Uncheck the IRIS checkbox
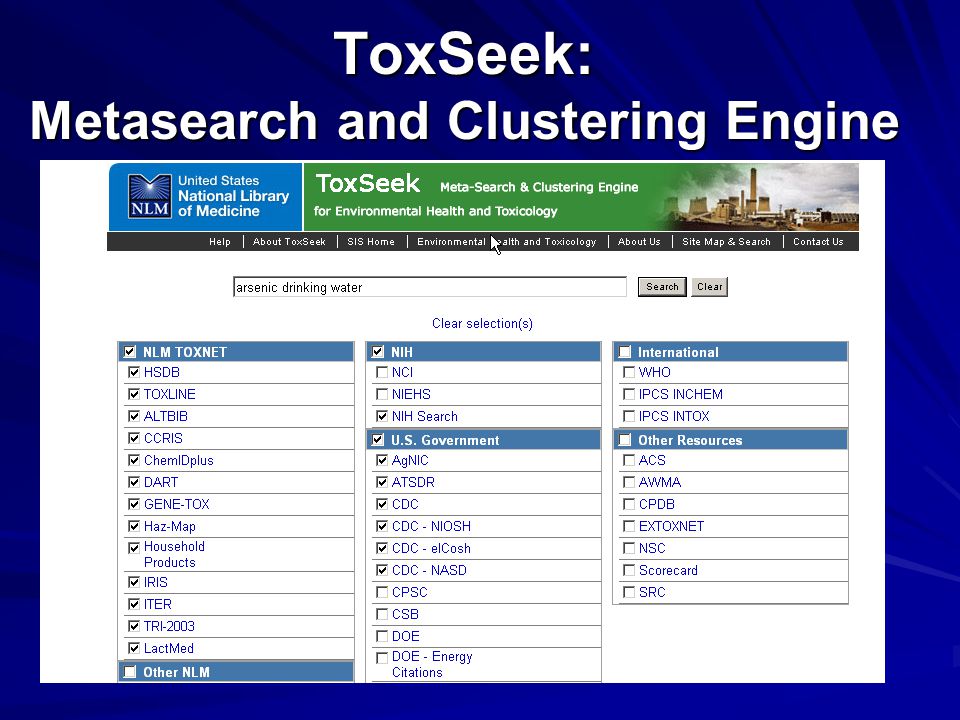 pyautogui.click(x=134, y=582)
